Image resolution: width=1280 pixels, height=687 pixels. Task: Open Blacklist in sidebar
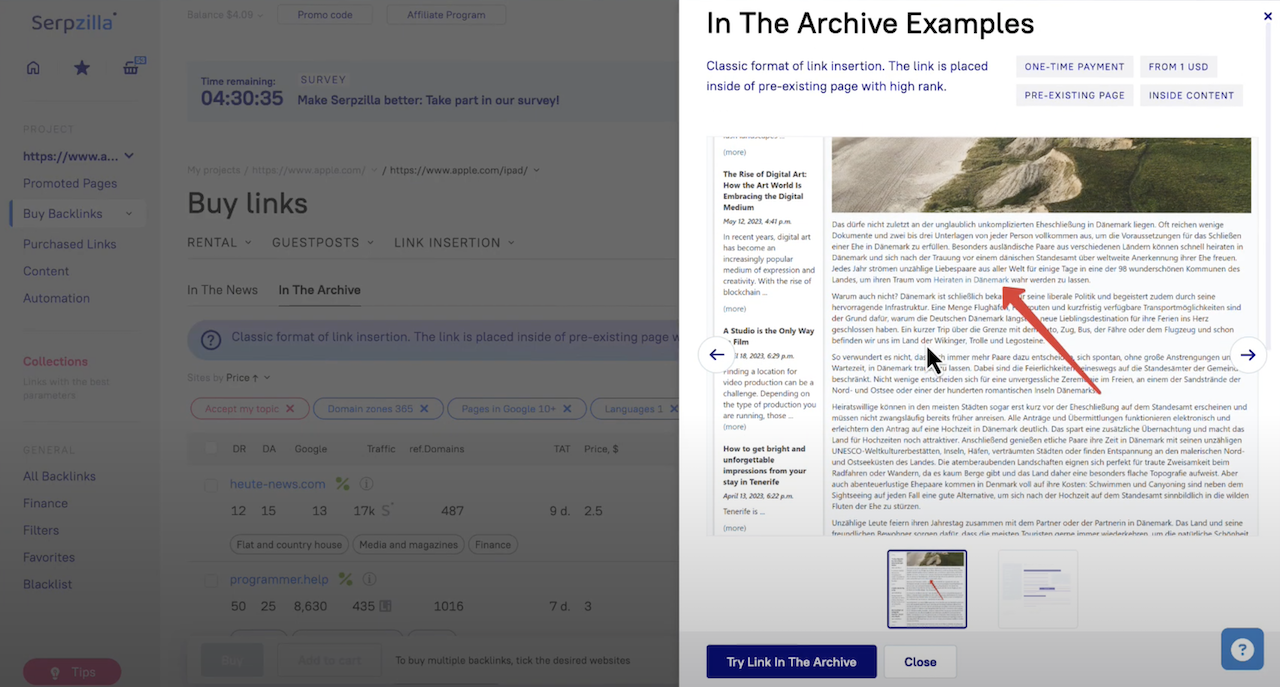pos(47,584)
